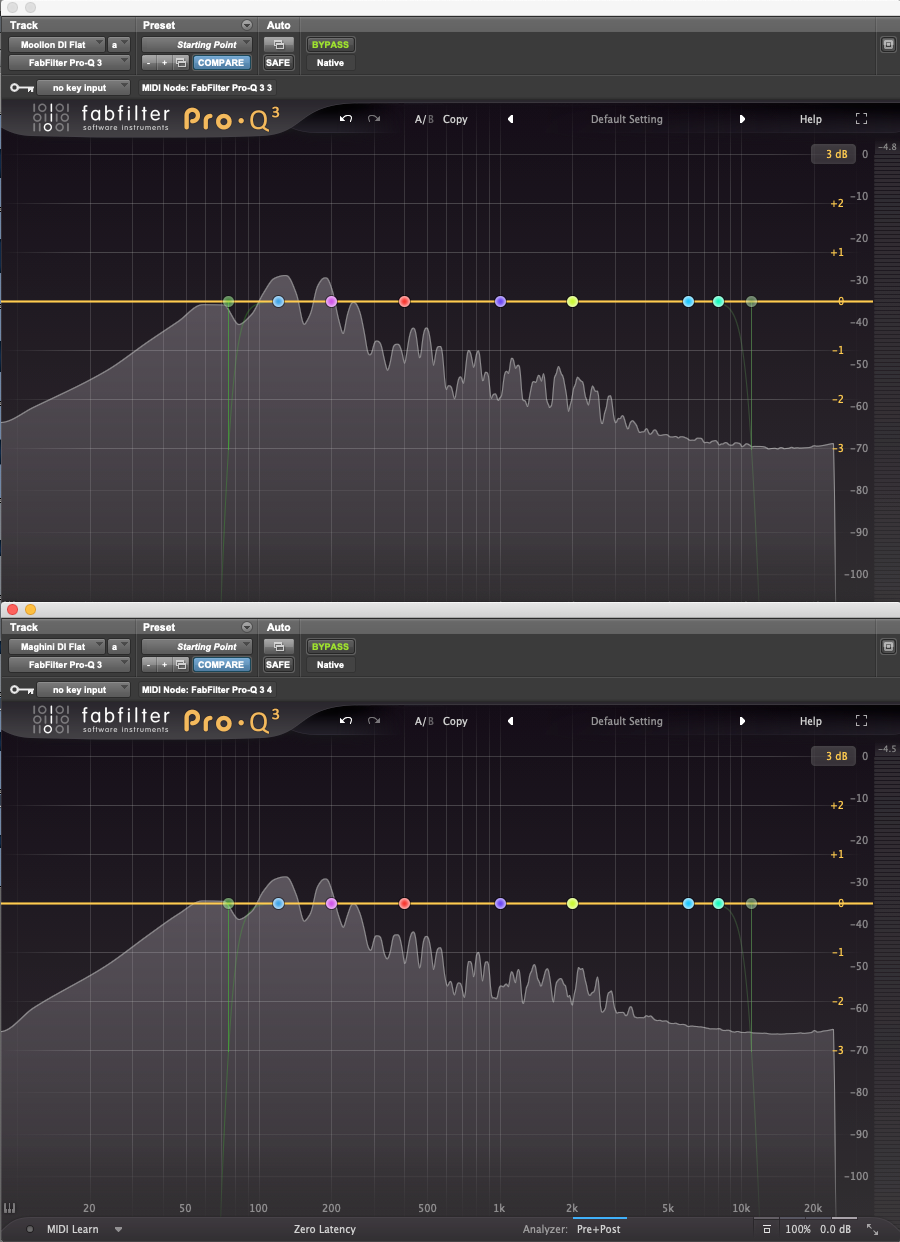The width and height of the screenshot is (900, 1242).
Task: Click Native button in Moollon window
Action: click(330, 63)
